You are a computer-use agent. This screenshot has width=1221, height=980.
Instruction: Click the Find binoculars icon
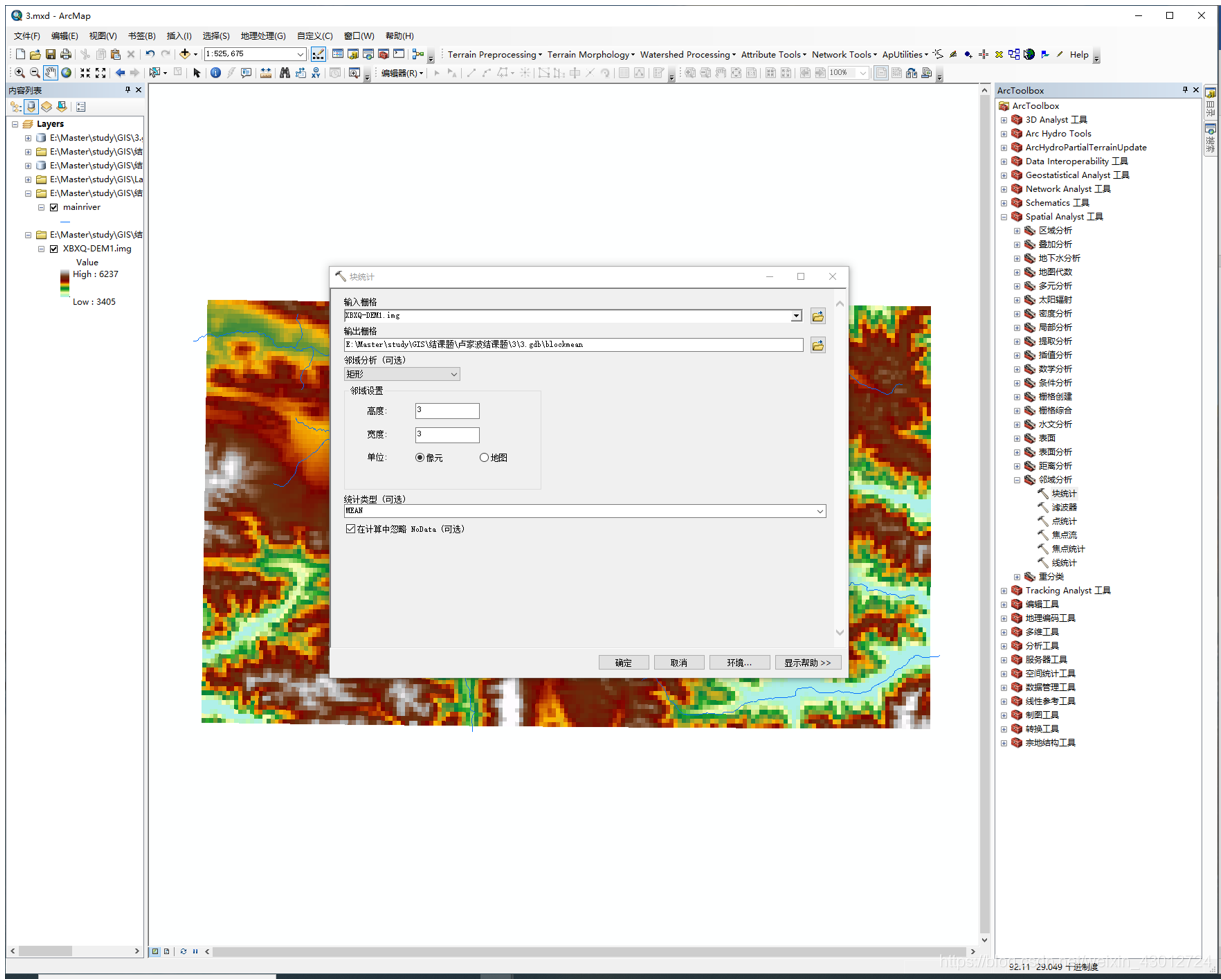285,73
